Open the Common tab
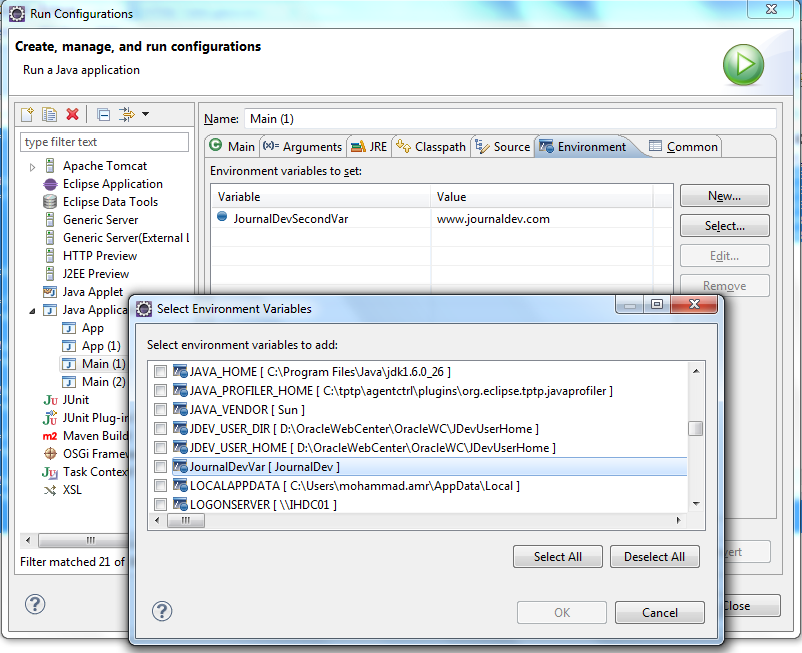 tap(683, 147)
